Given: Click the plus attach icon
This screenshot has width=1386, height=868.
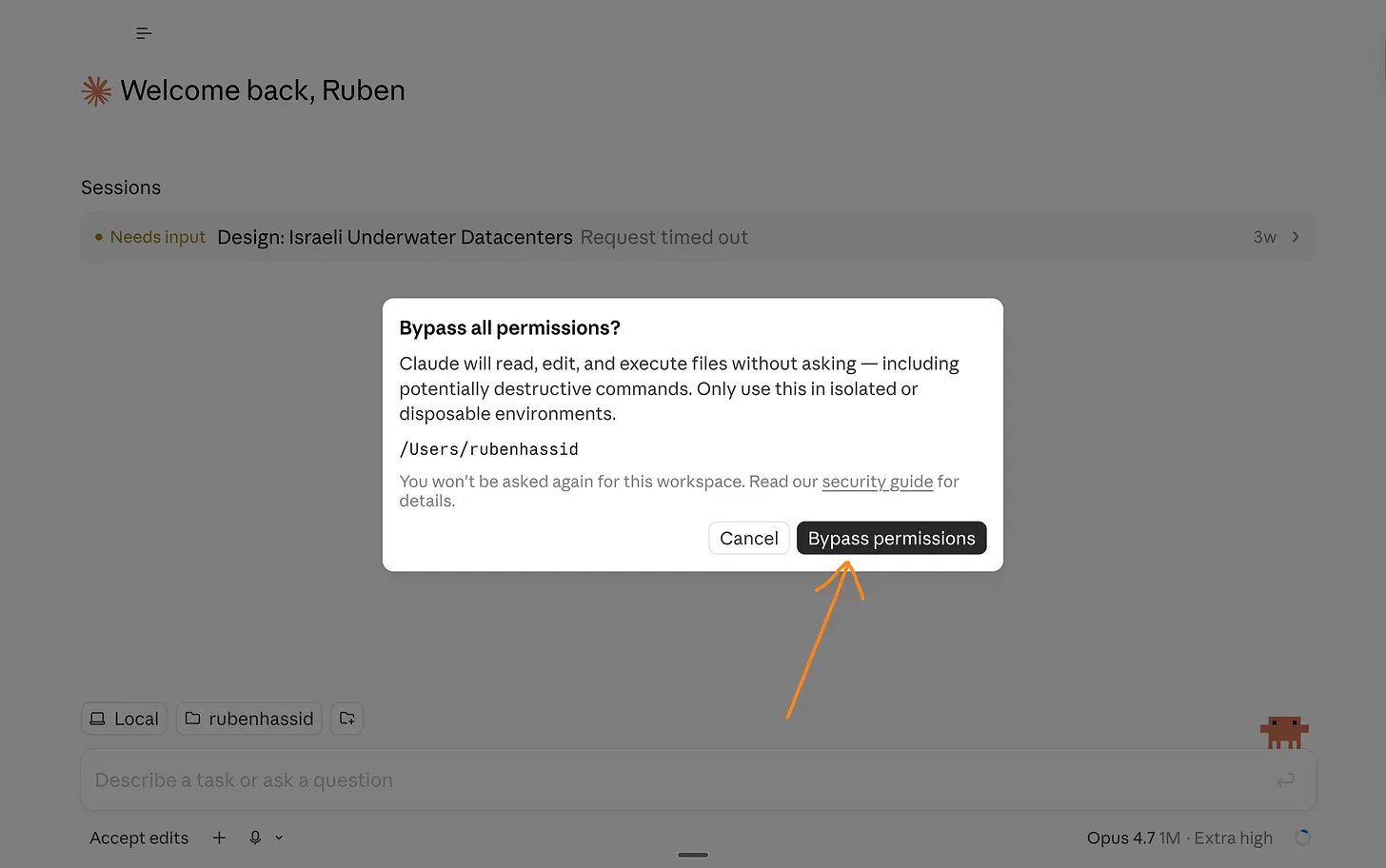Looking at the screenshot, I should (219, 838).
